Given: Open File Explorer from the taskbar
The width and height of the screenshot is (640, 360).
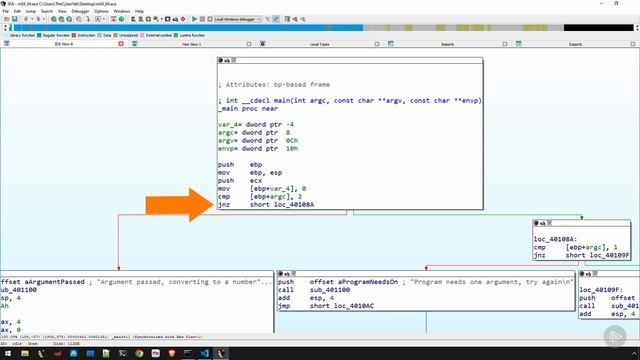Looking at the screenshot, I should (x=25, y=353).
